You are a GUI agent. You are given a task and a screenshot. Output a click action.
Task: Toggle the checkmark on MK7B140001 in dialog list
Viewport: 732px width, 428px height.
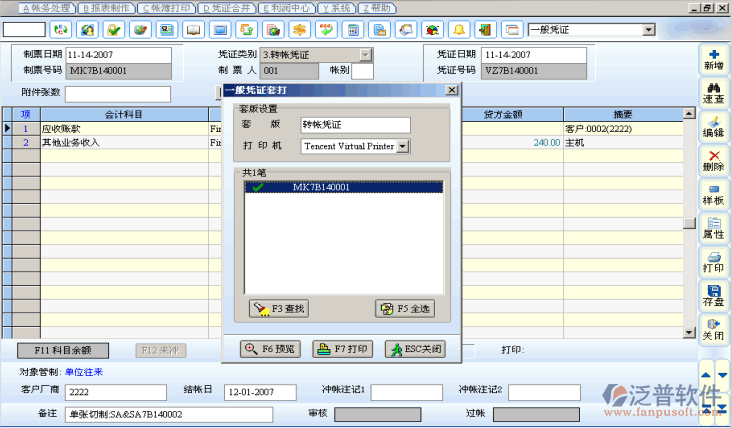point(257,187)
